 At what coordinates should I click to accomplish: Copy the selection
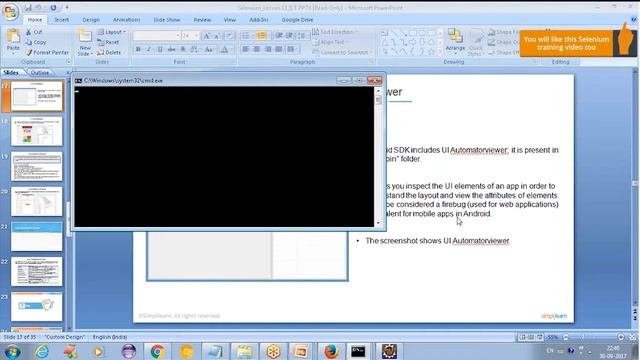click(x=36, y=42)
